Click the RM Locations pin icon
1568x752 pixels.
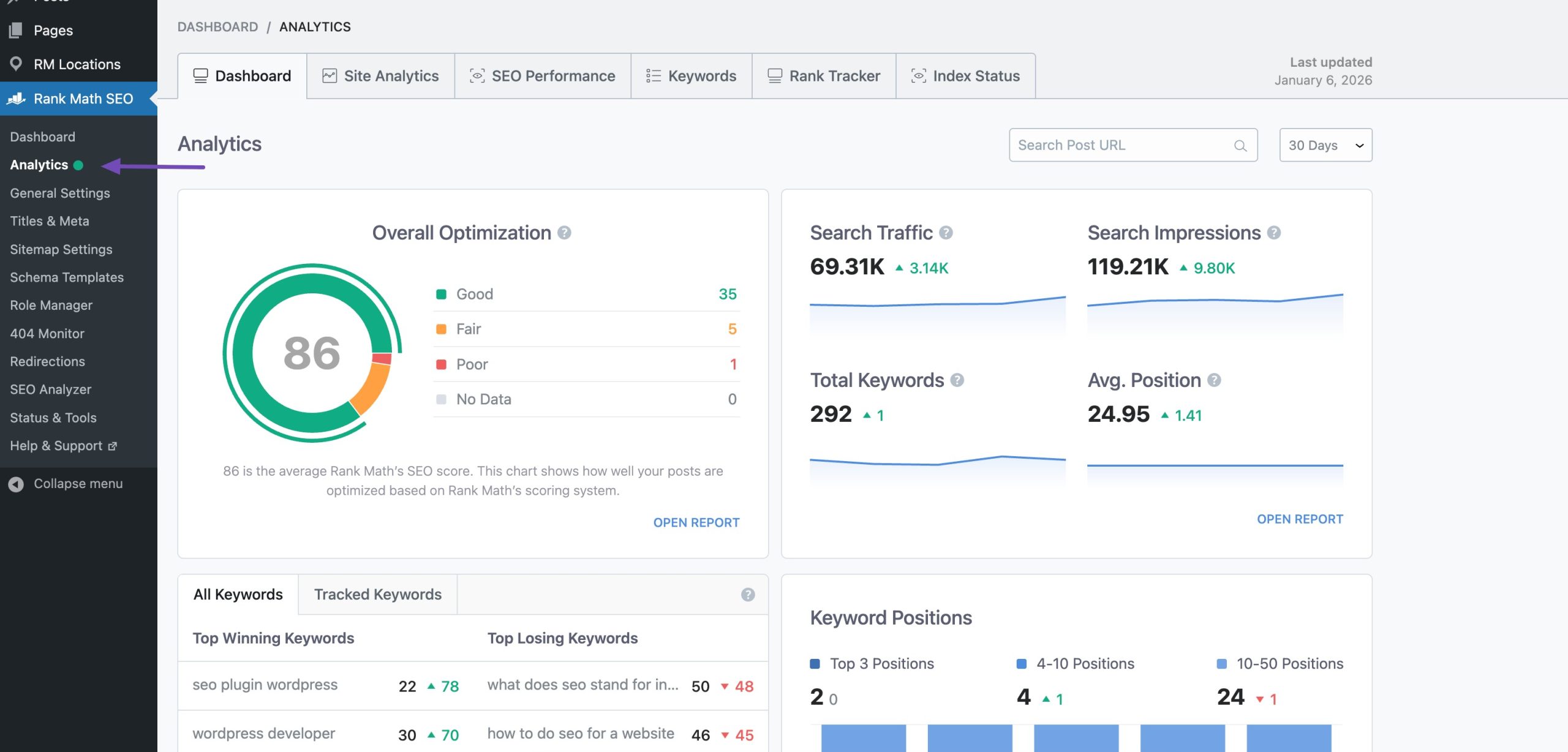tap(17, 64)
